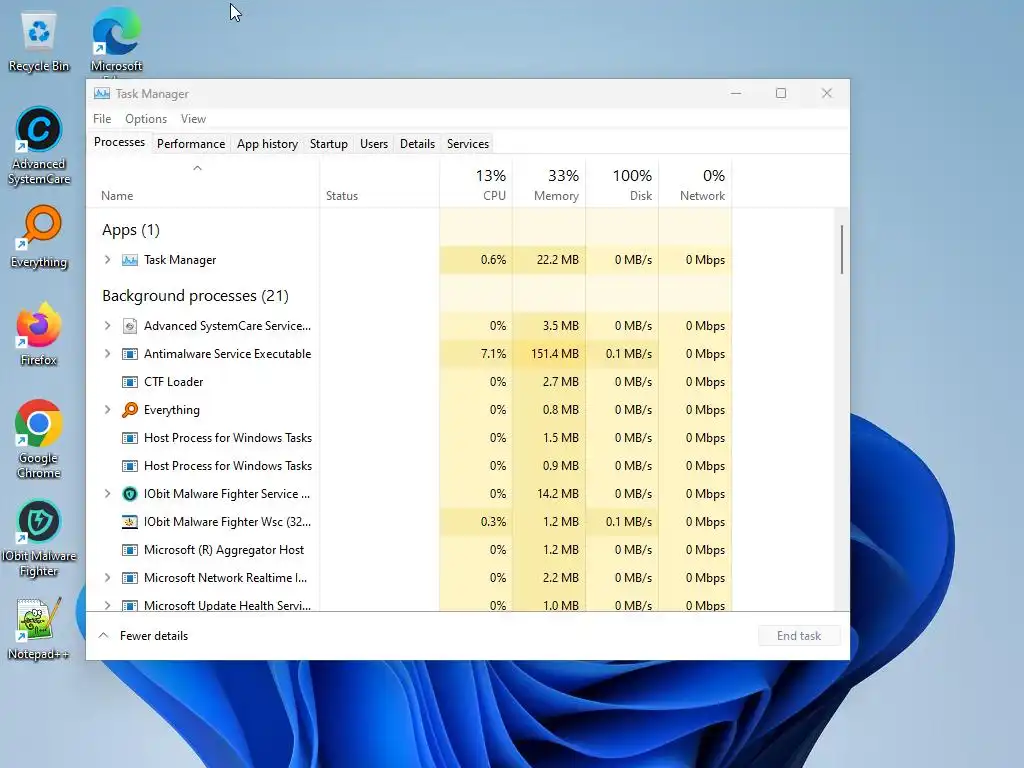Expand the Task Manager app row
Viewport: 1024px width, 768px height.
click(108, 260)
